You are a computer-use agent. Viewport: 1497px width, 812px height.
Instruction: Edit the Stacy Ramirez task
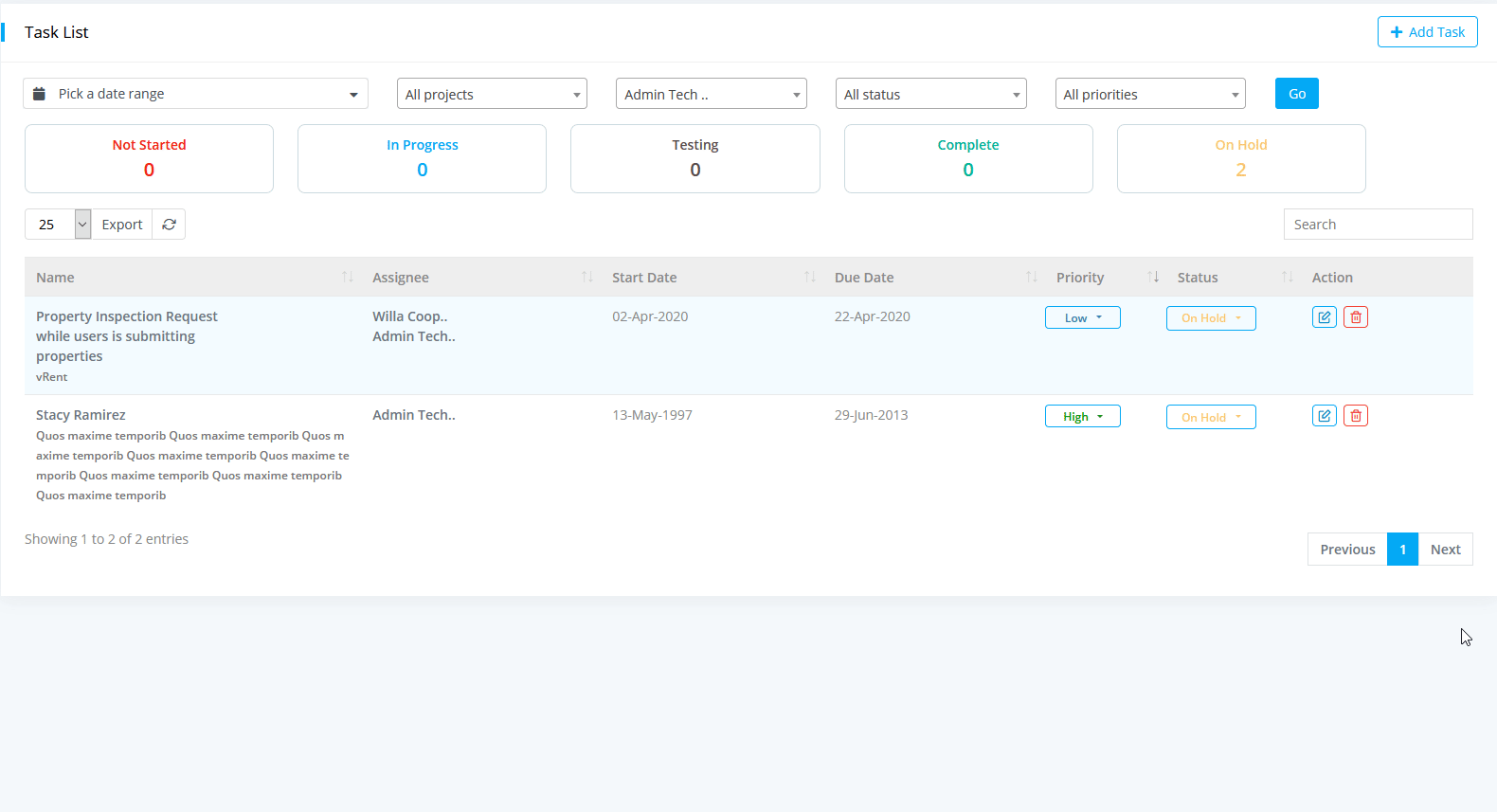click(x=1324, y=416)
